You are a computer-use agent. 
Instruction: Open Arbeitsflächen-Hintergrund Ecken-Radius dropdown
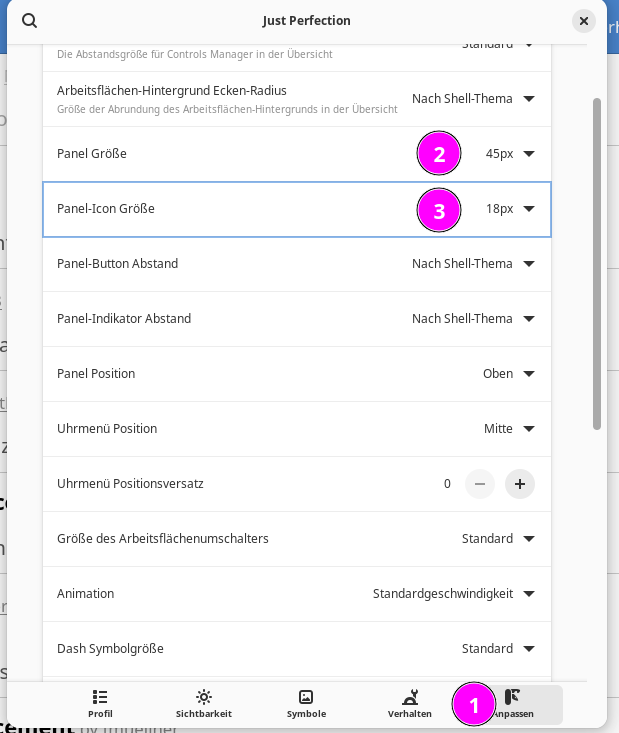(x=474, y=99)
